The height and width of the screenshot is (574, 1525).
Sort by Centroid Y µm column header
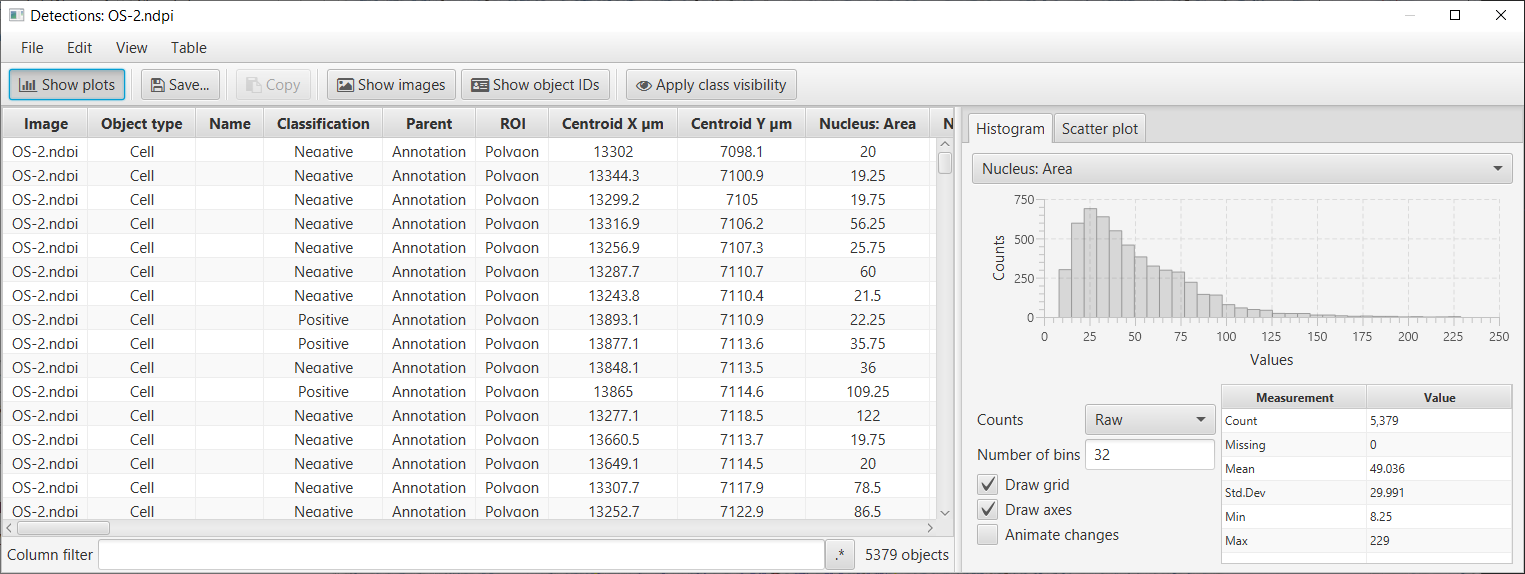[741, 124]
